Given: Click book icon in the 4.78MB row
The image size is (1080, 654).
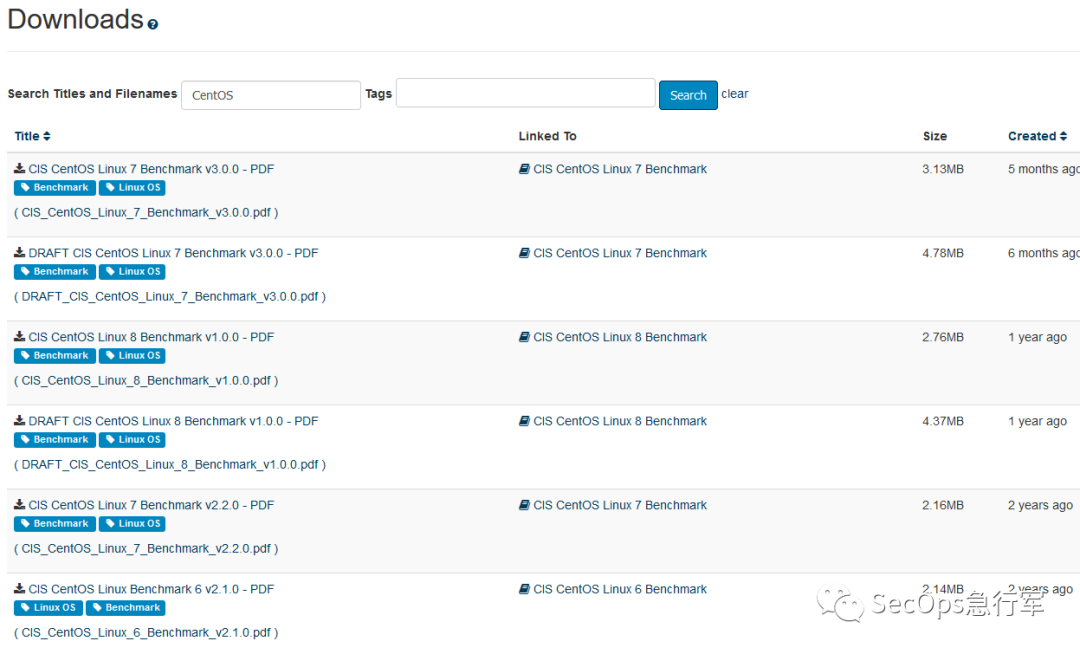Looking at the screenshot, I should tap(524, 253).
